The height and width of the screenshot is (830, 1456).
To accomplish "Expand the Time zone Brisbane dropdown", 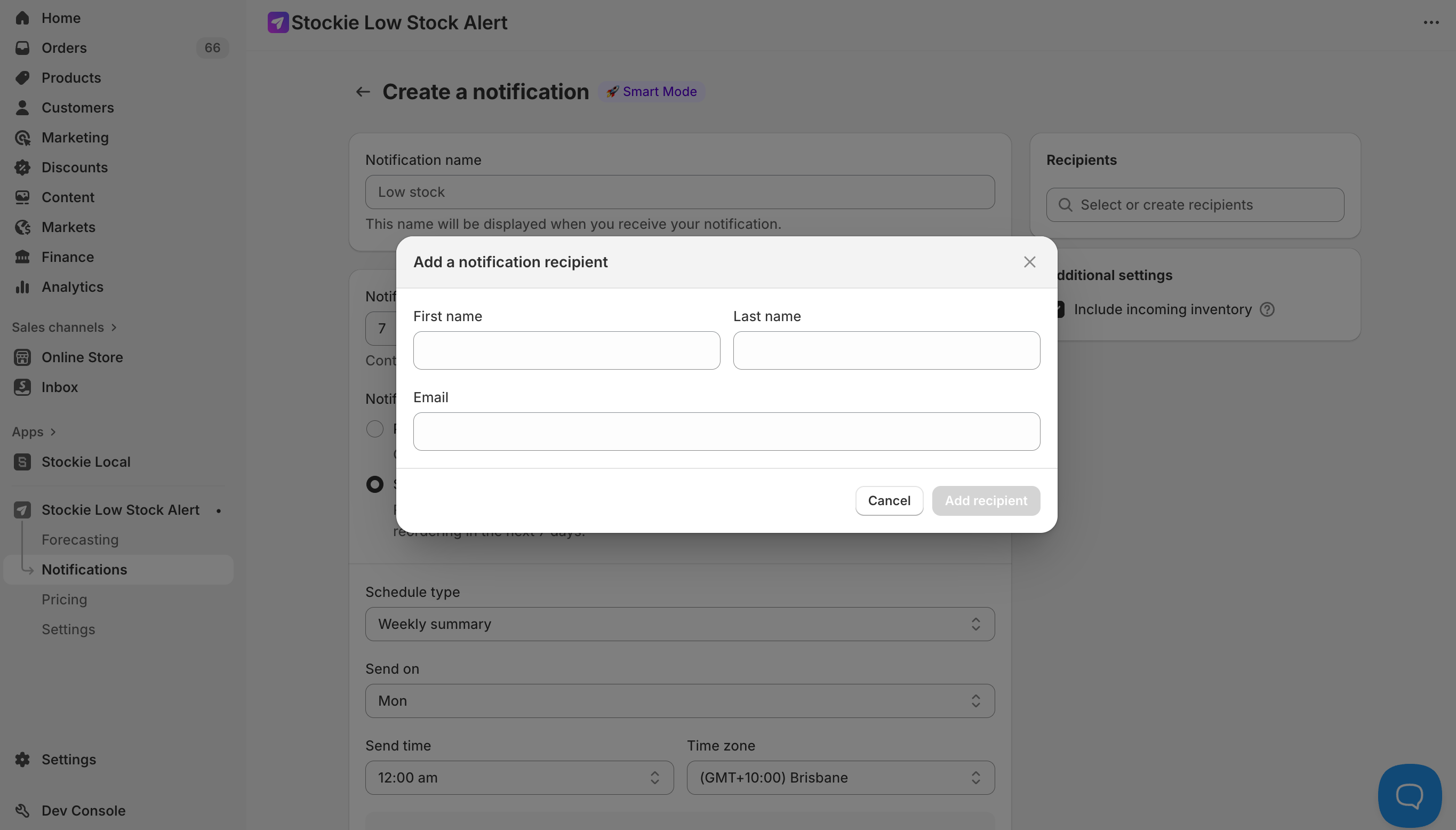I will pyautogui.click(x=841, y=778).
